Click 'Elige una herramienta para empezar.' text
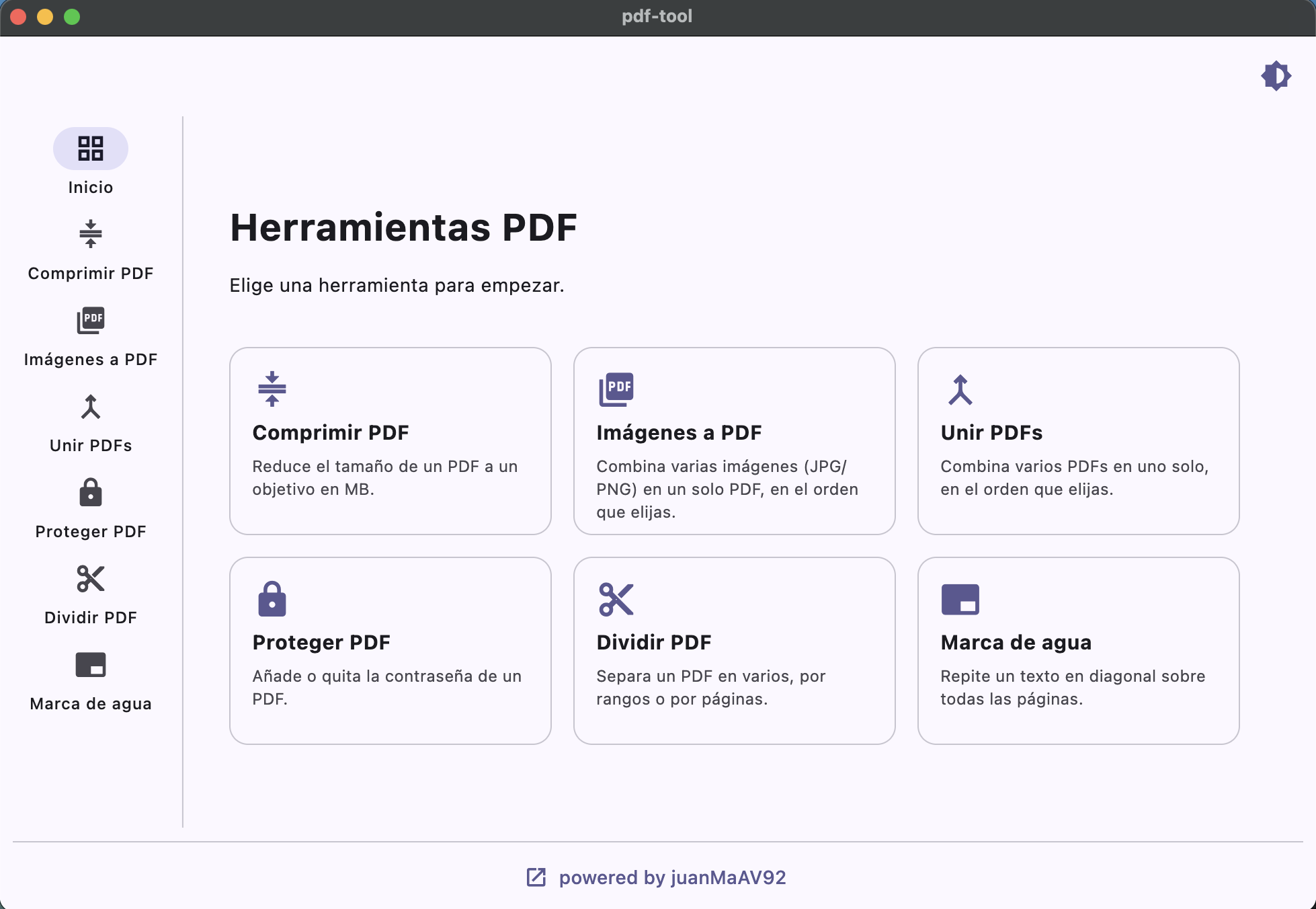This screenshot has height=909, width=1316. 397,286
